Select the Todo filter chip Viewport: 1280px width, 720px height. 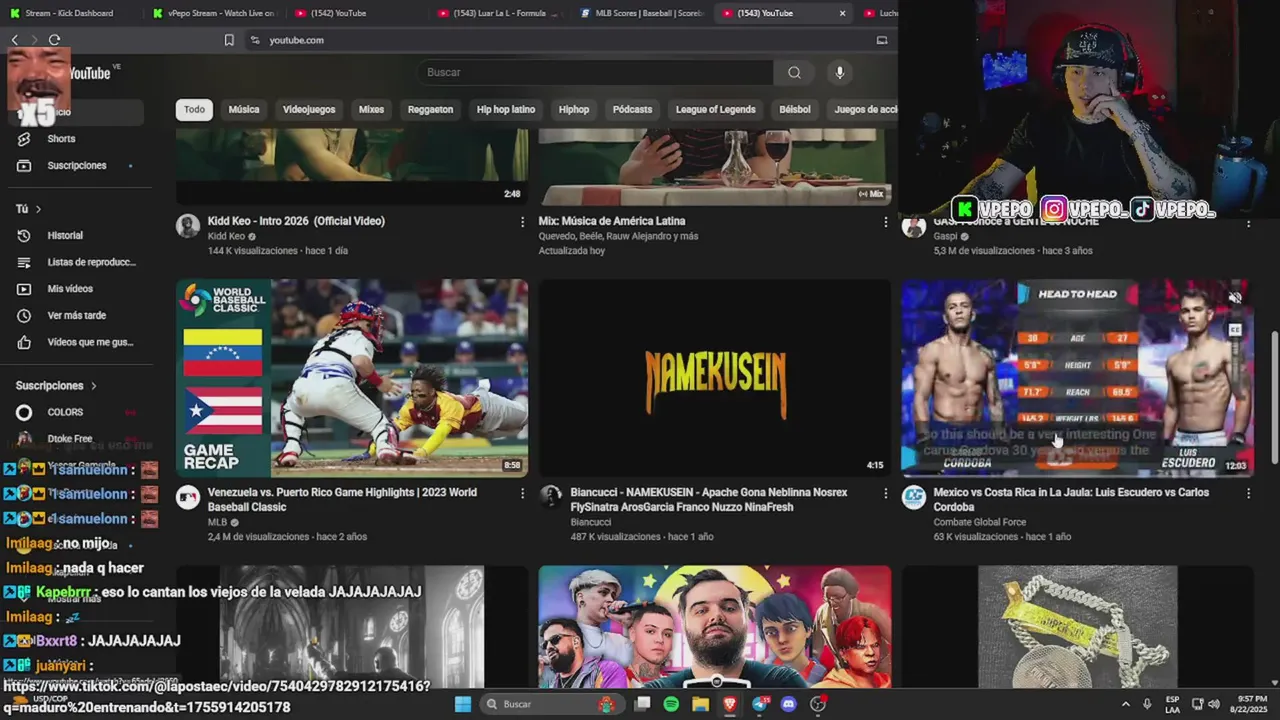point(194,109)
